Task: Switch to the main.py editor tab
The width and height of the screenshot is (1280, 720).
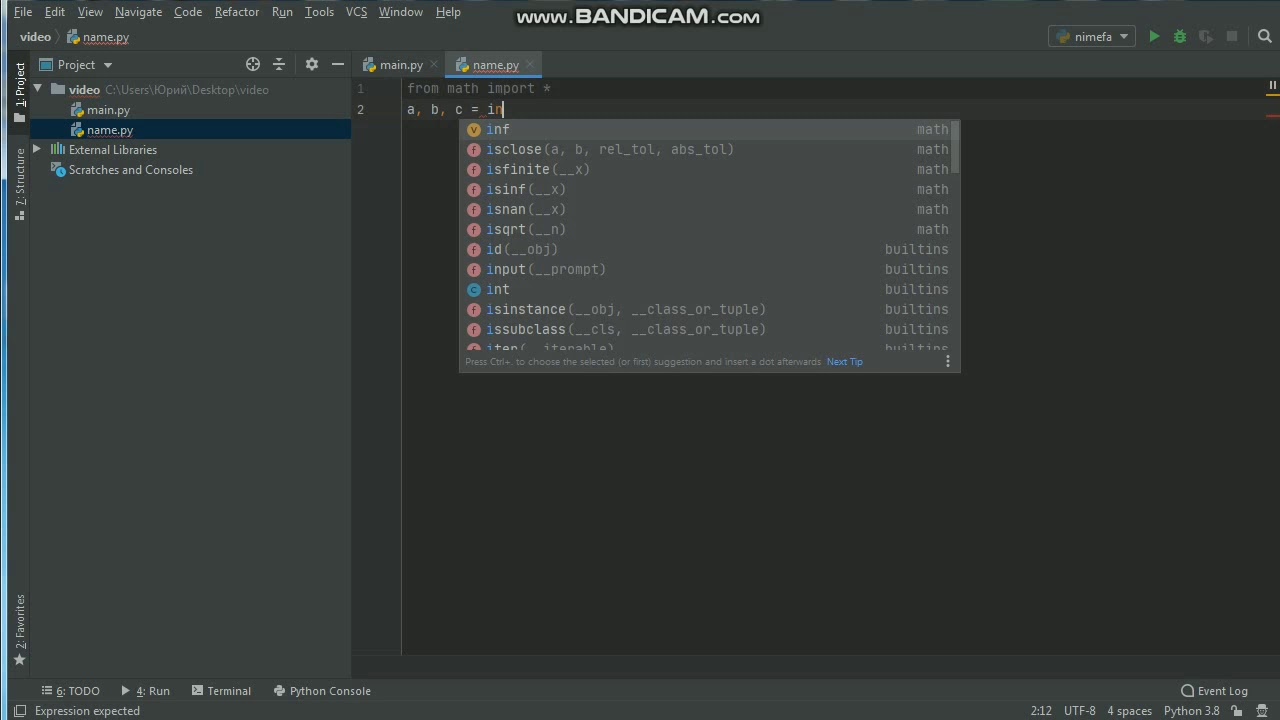Action: (400, 65)
